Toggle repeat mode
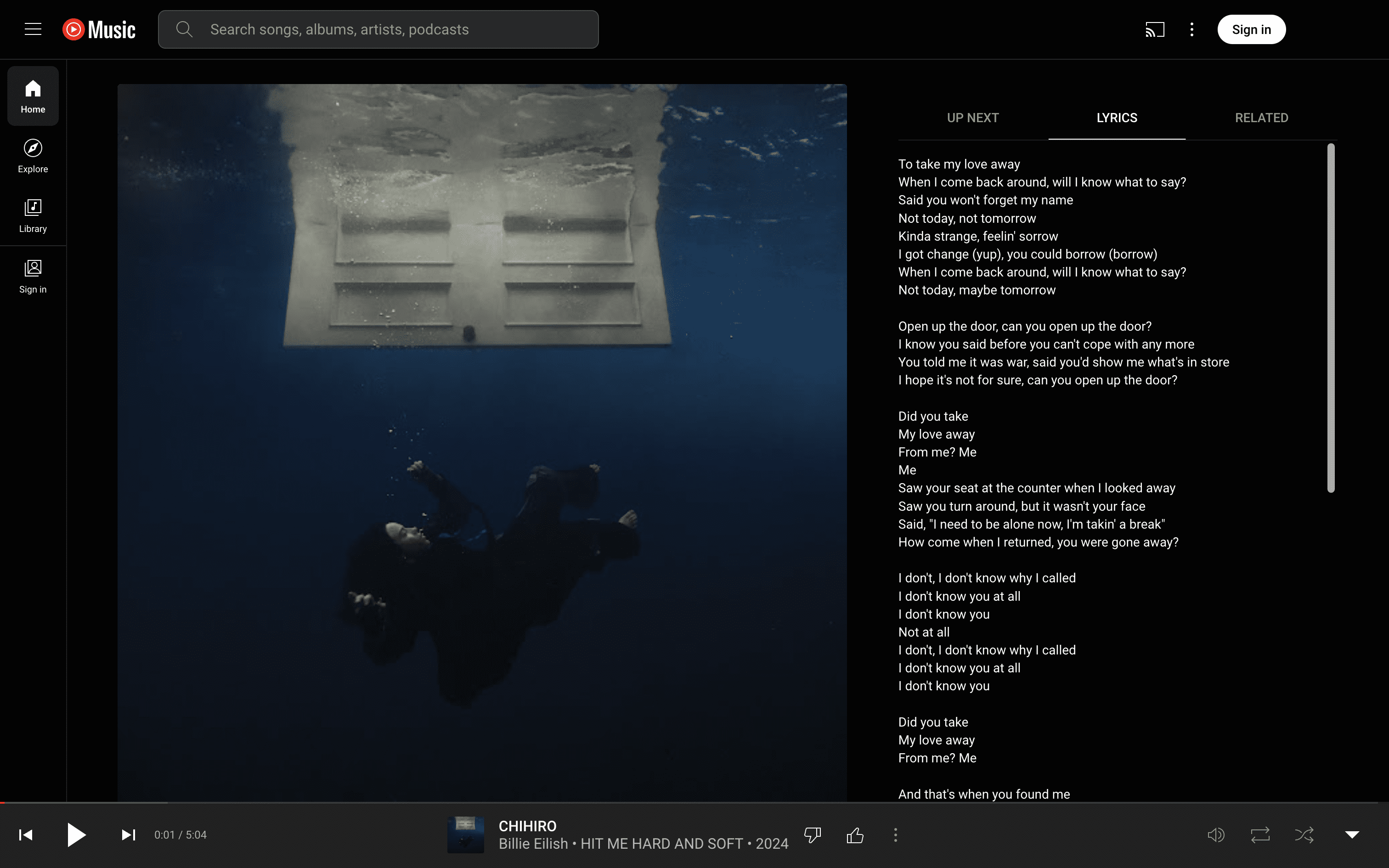1389x868 pixels. click(x=1260, y=835)
